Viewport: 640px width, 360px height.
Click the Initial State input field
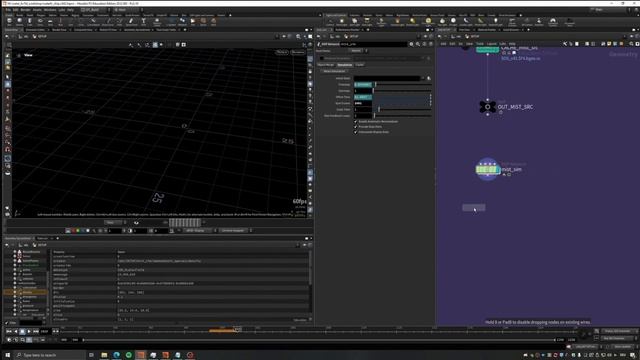[388, 78]
